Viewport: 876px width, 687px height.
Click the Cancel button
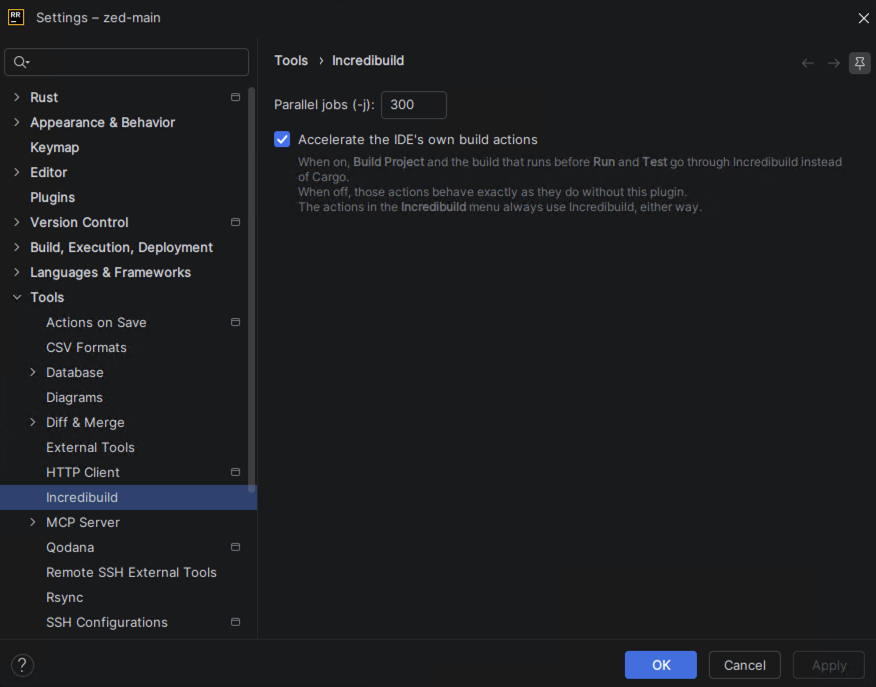tap(744, 665)
